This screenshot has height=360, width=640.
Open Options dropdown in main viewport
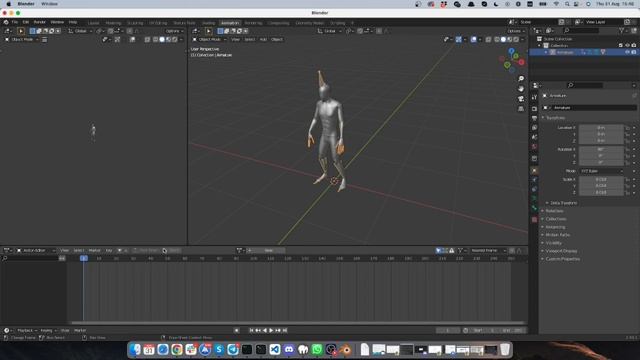pos(516,31)
